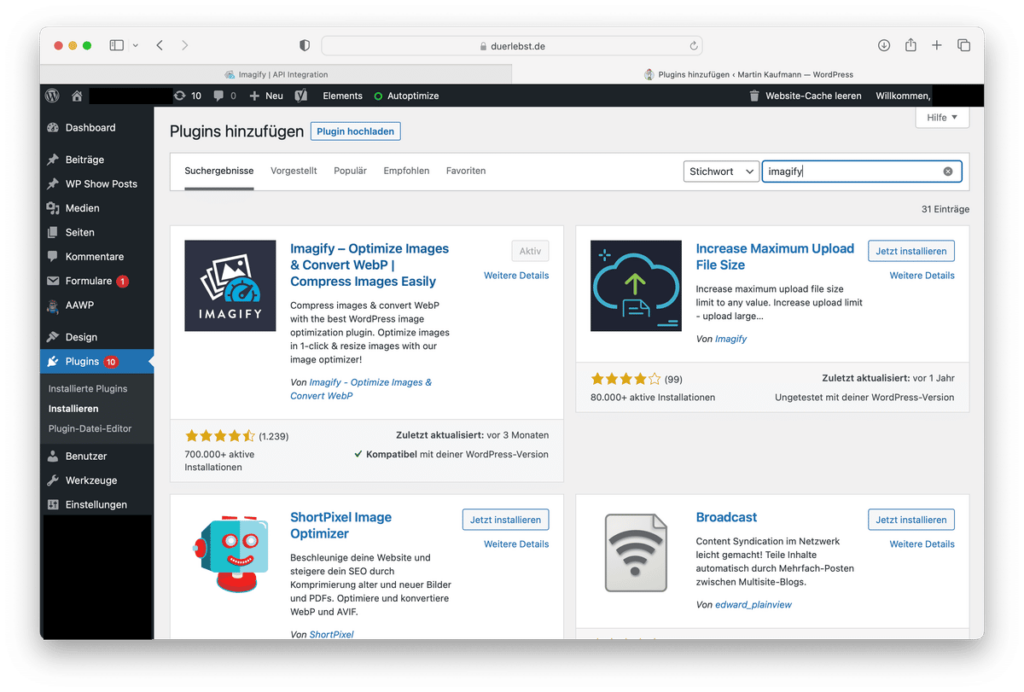Show Safari tab overview icon

coord(963,45)
